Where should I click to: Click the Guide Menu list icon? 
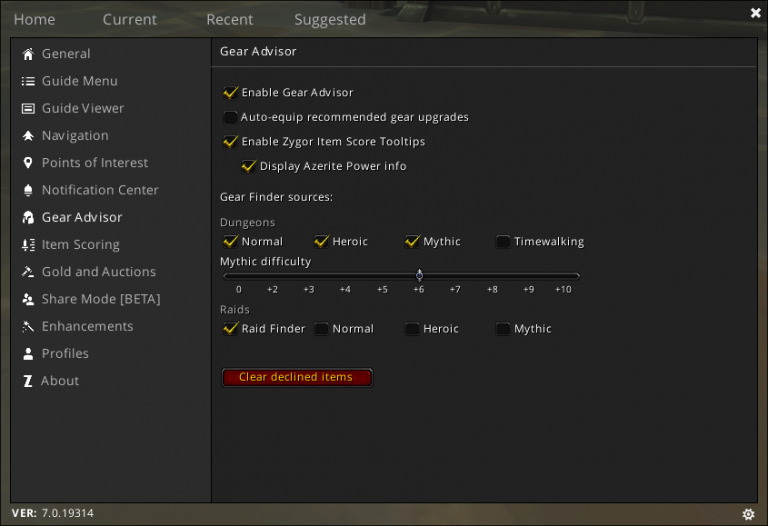tap(28, 81)
